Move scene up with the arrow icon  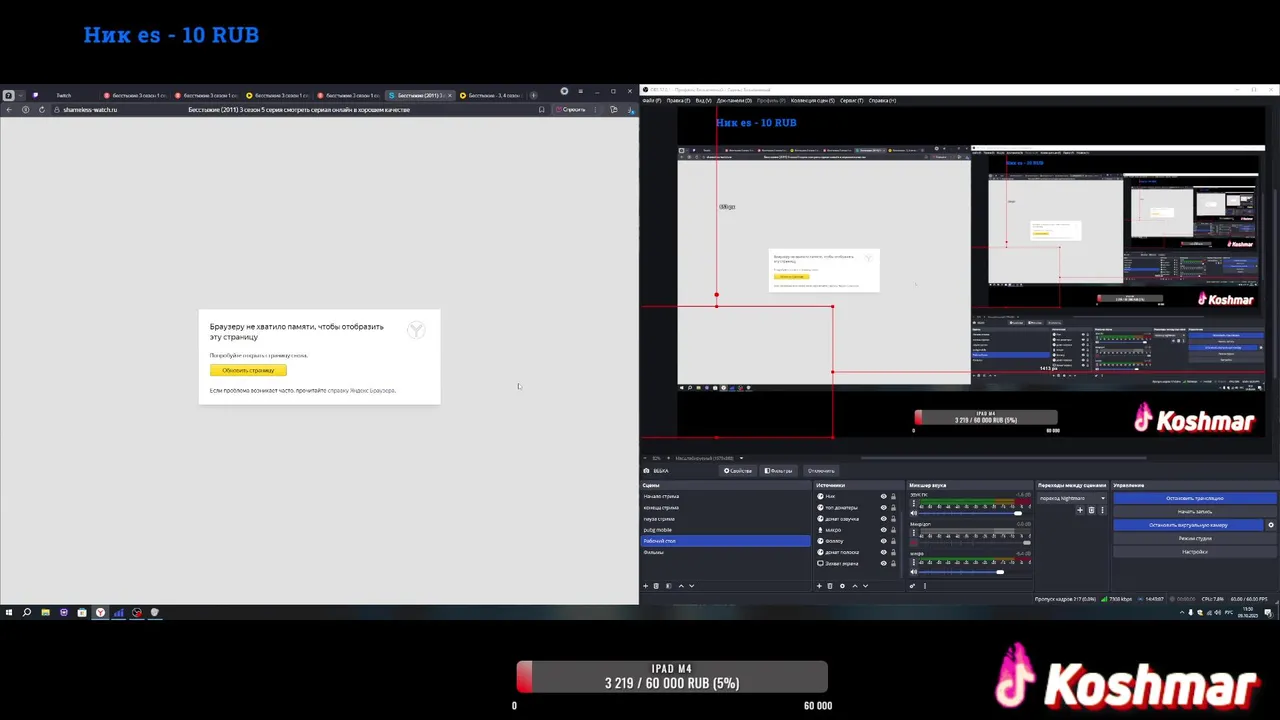coord(681,586)
